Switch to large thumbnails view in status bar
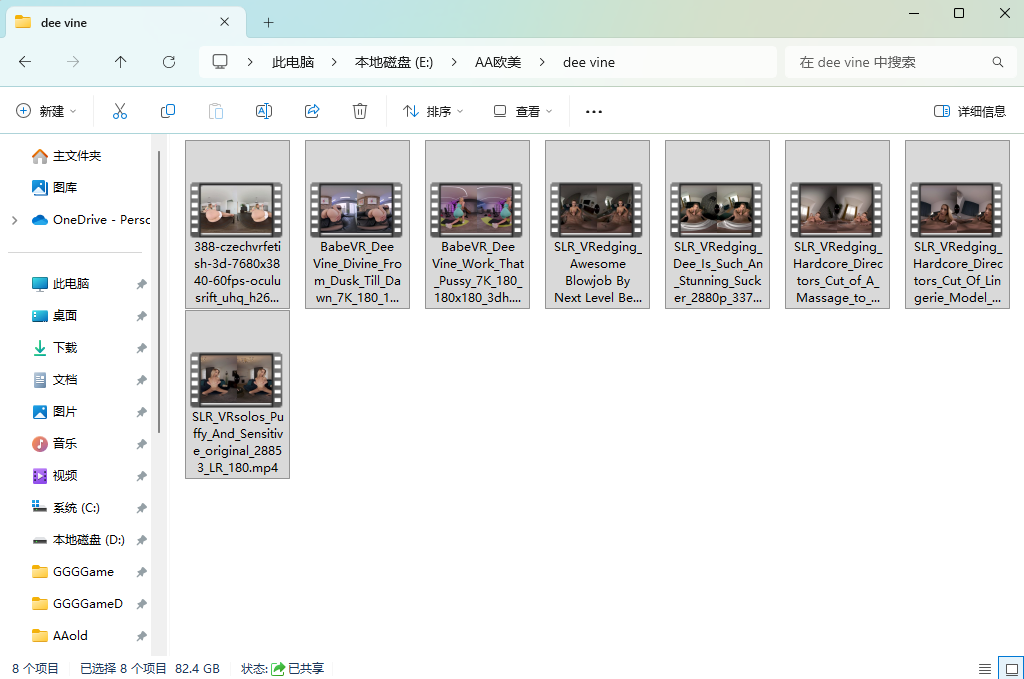The height and width of the screenshot is (679, 1024). pyautogui.click(x=1011, y=668)
